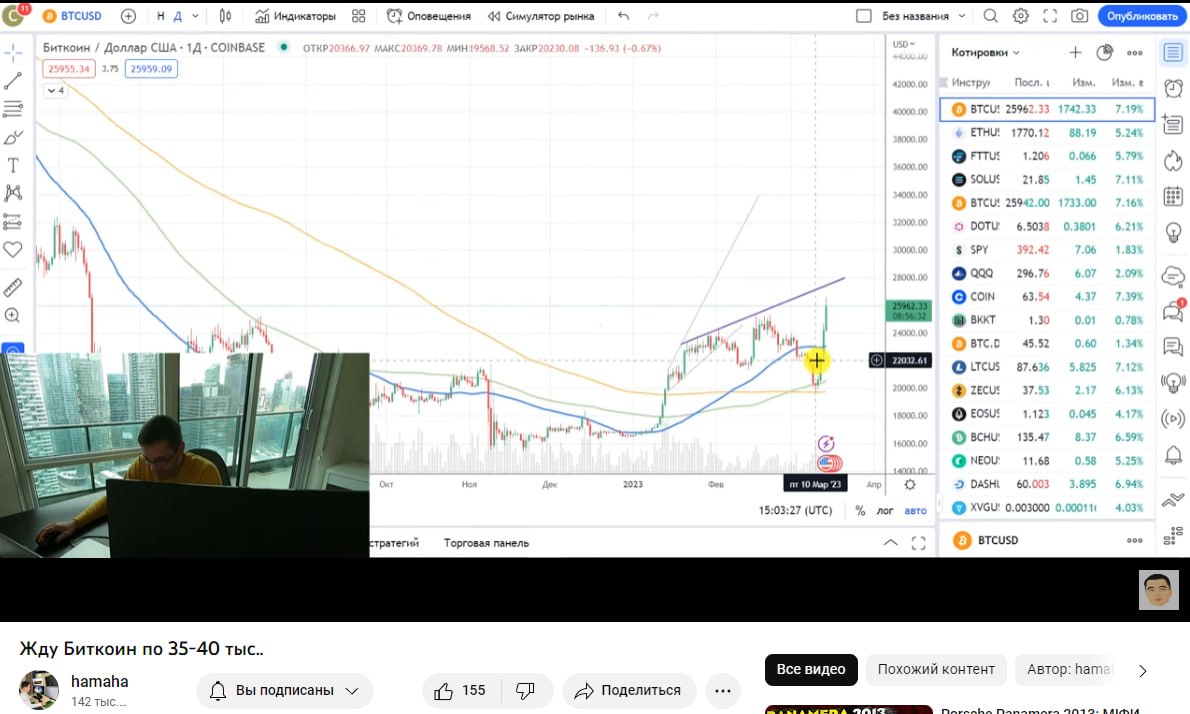1190x714 pixels.
Task: Click the 15:03:27 (UTC) timezone clock
Action: pyautogui.click(x=795, y=511)
